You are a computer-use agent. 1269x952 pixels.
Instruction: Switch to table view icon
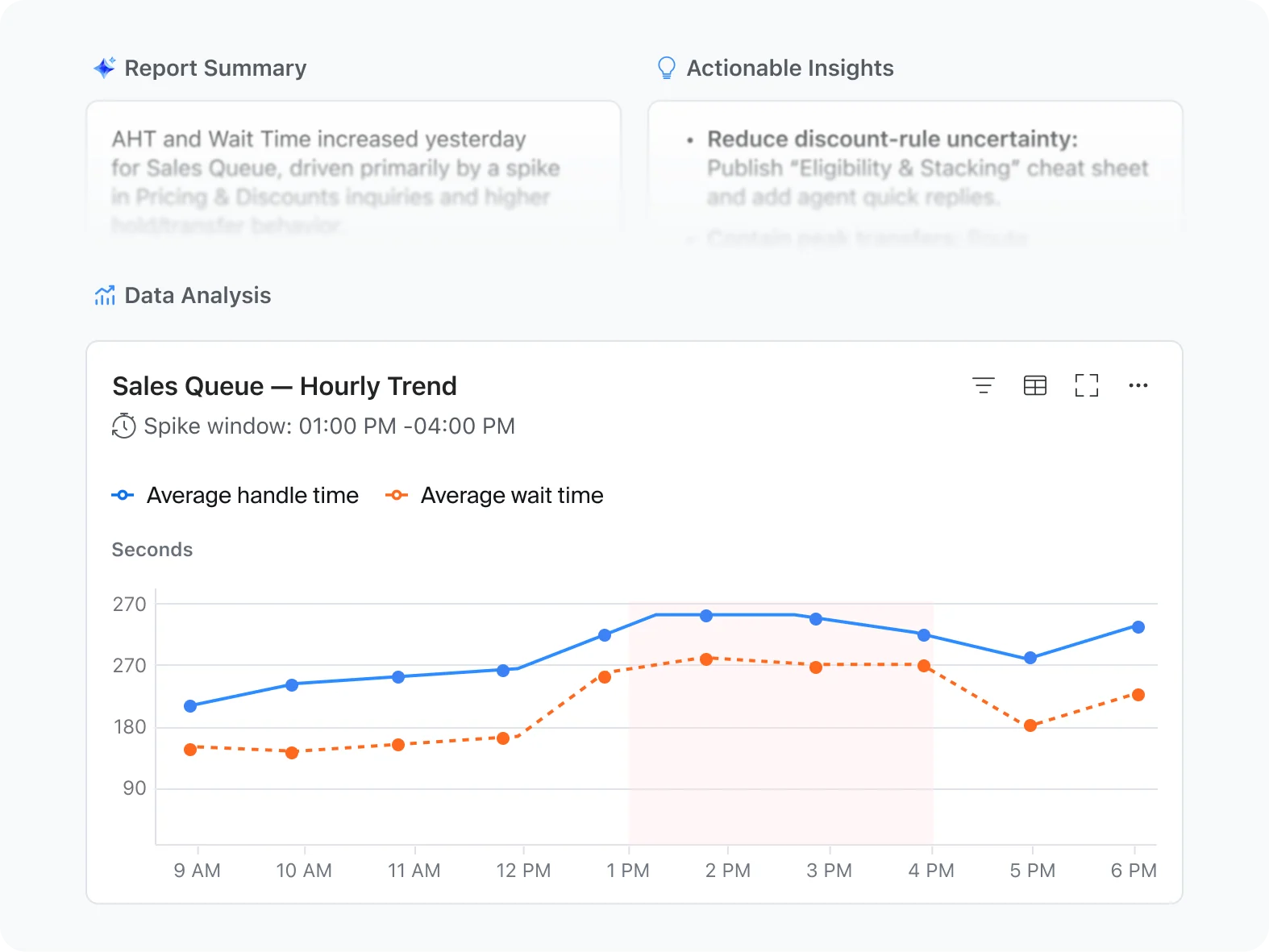pos(1034,385)
